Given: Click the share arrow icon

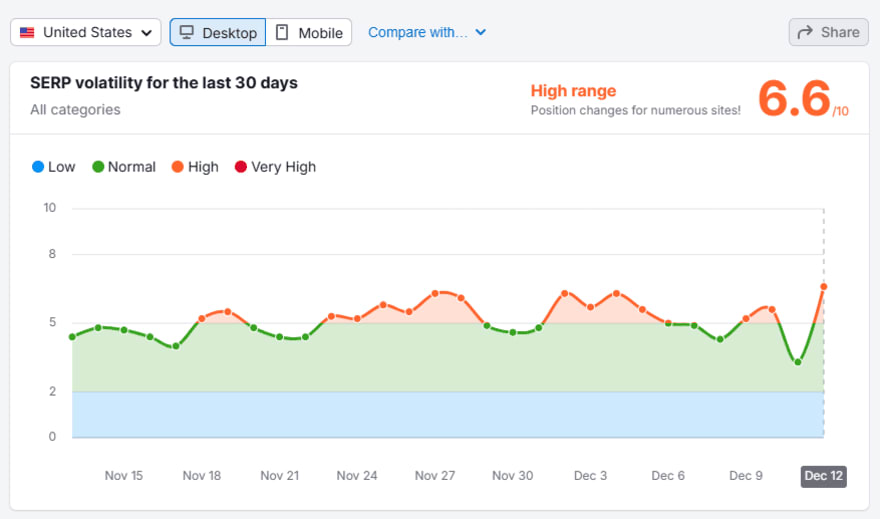Looking at the screenshot, I should click(x=805, y=32).
